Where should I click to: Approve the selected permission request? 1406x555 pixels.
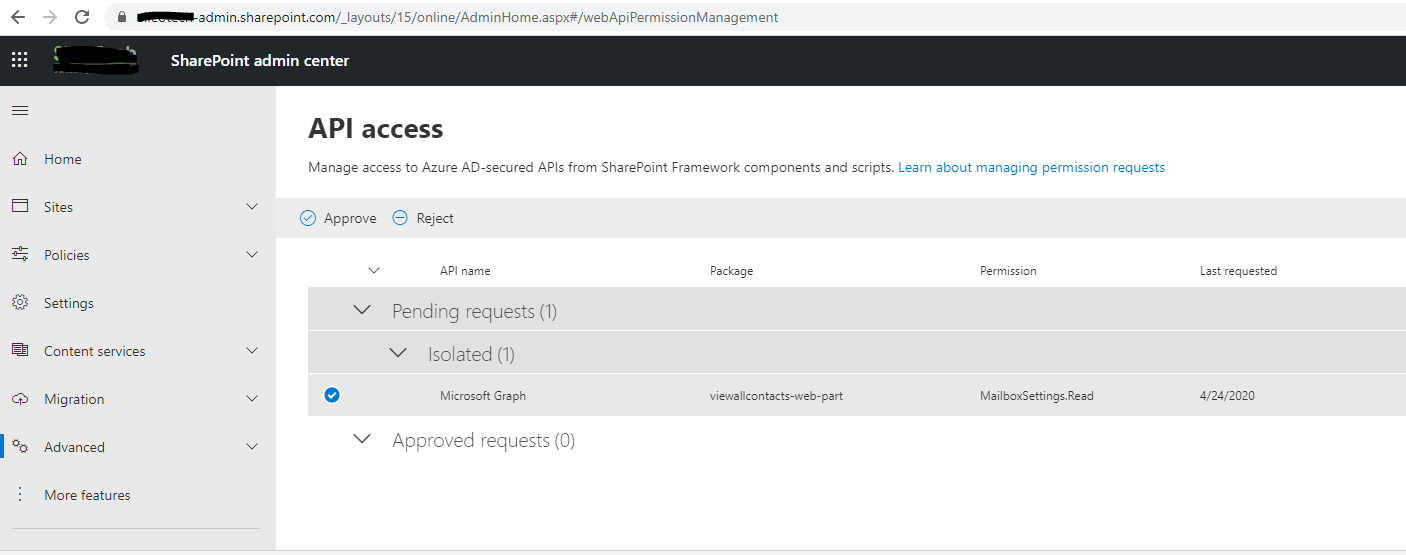coord(338,218)
